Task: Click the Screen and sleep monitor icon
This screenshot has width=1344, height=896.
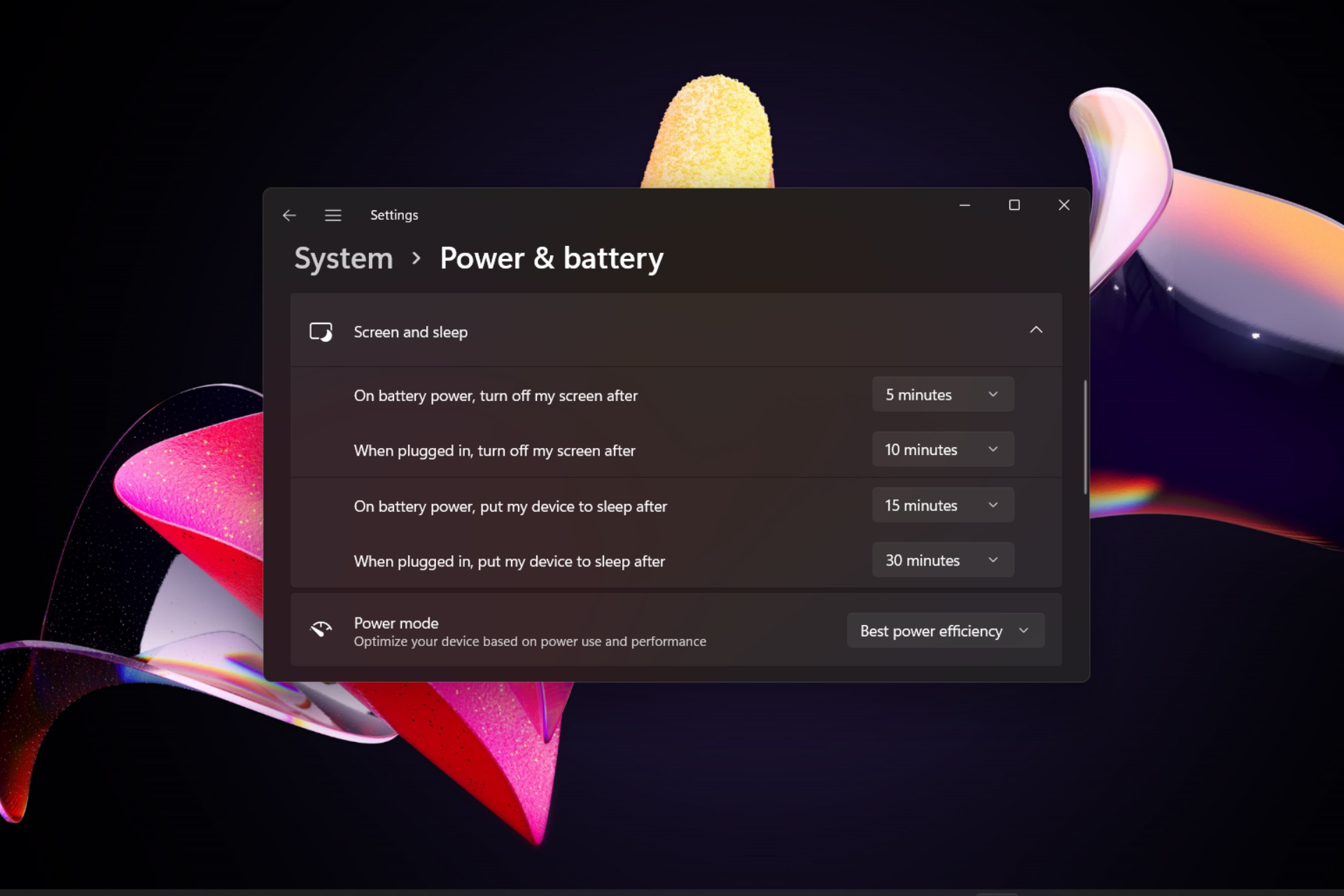Action: point(321,331)
